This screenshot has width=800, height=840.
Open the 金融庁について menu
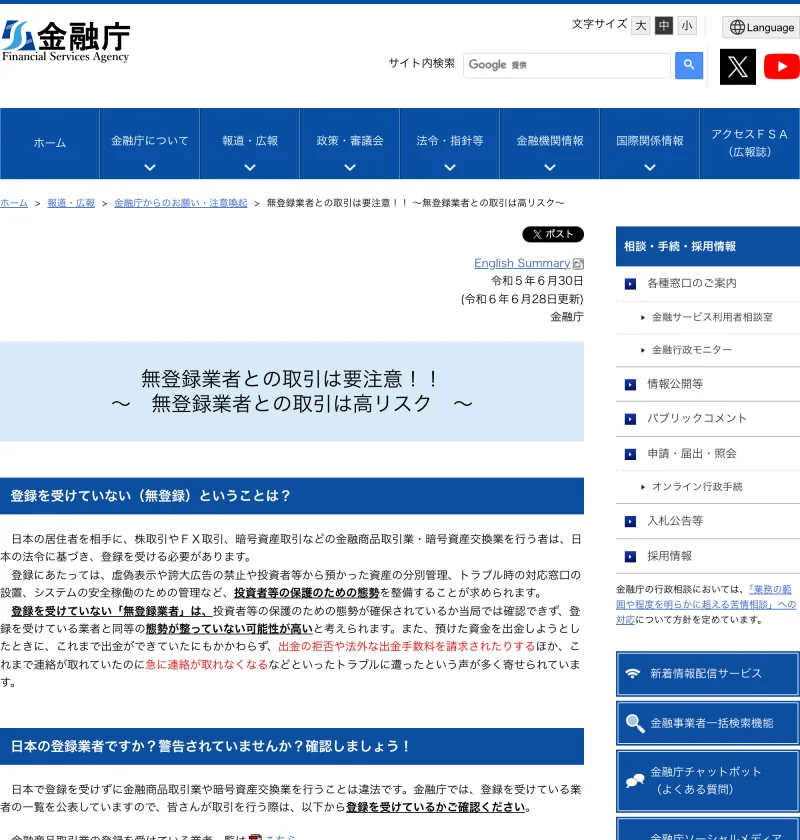click(x=149, y=144)
